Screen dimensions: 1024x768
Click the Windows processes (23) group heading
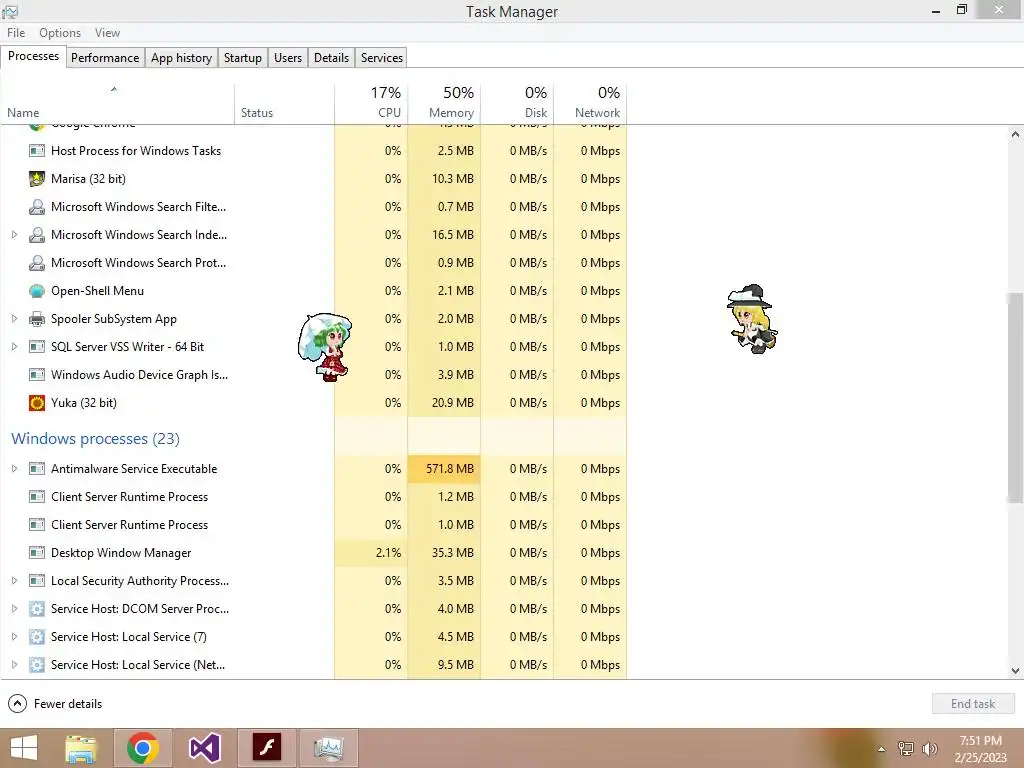(x=95, y=438)
